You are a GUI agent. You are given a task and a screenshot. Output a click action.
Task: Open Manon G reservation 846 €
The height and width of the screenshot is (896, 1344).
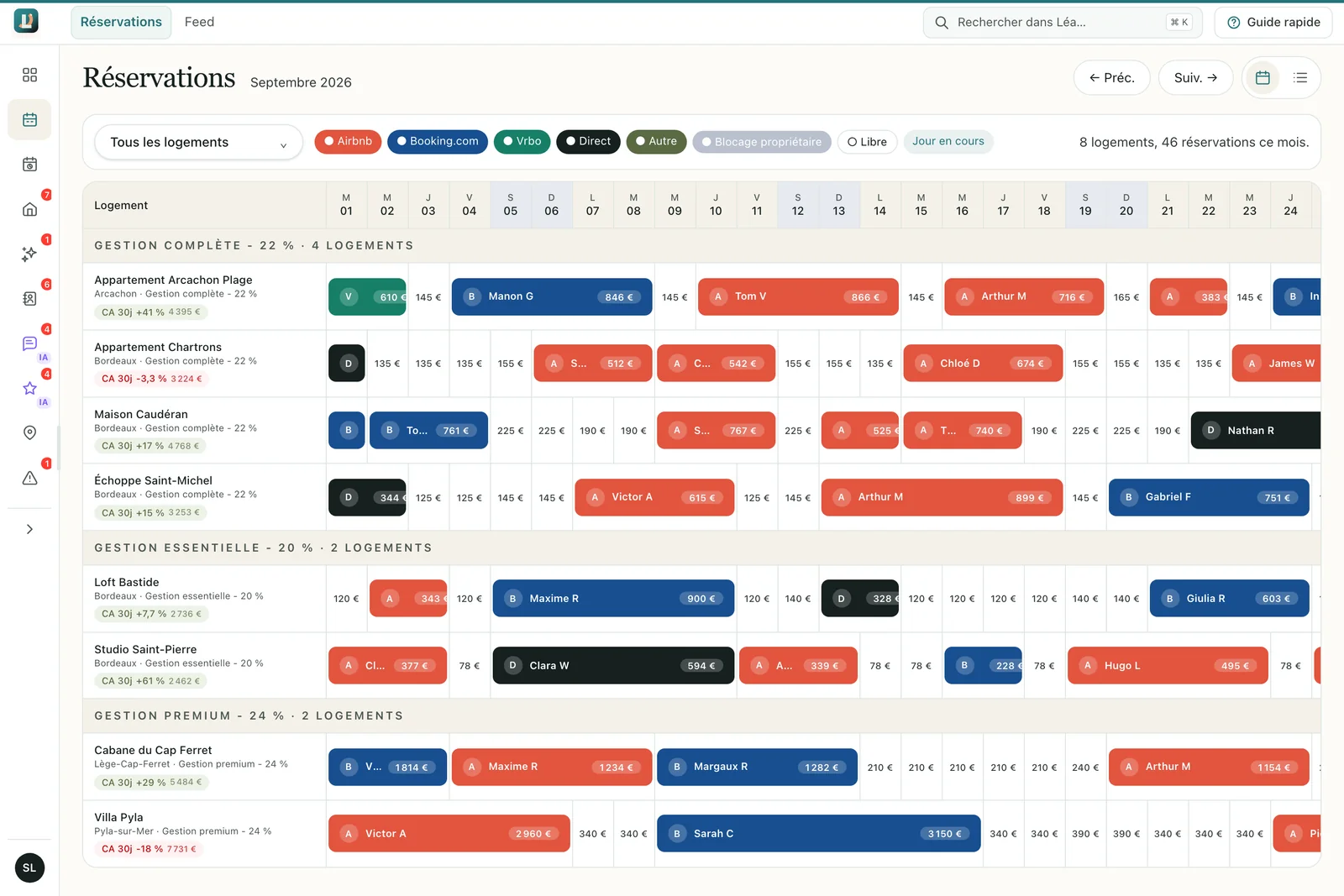(x=552, y=296)
